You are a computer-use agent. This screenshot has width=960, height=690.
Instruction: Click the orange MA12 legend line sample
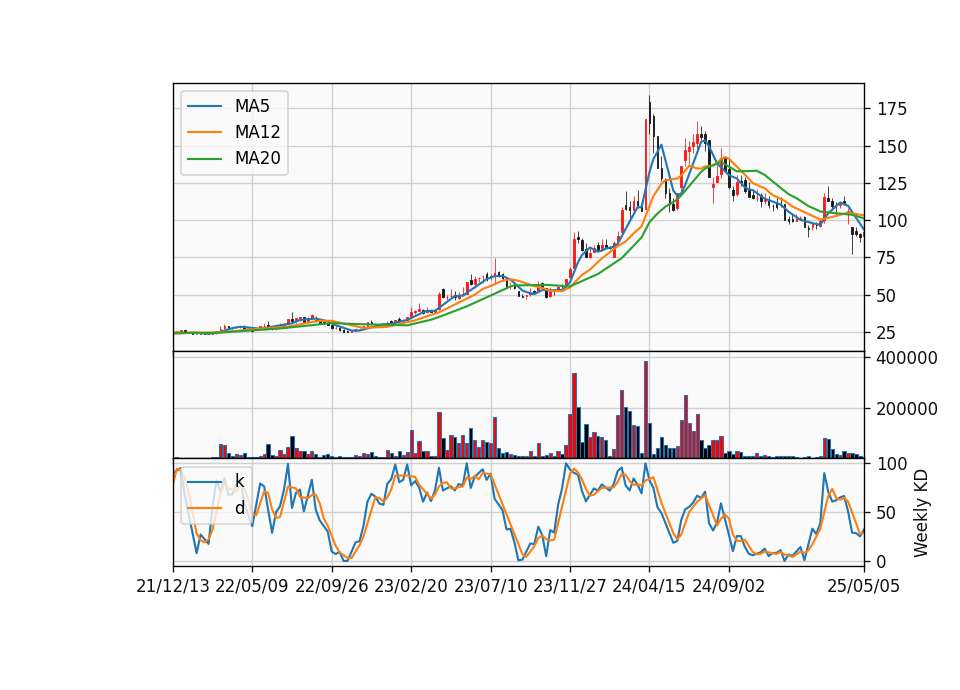coord(204,132)
